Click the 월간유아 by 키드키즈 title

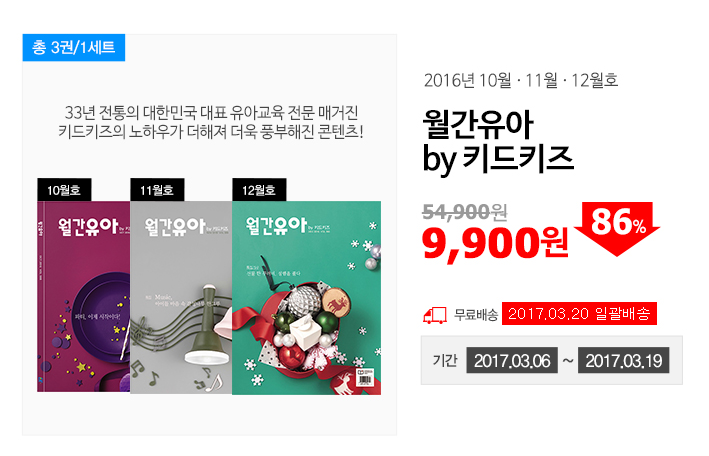tap(498, 141)
